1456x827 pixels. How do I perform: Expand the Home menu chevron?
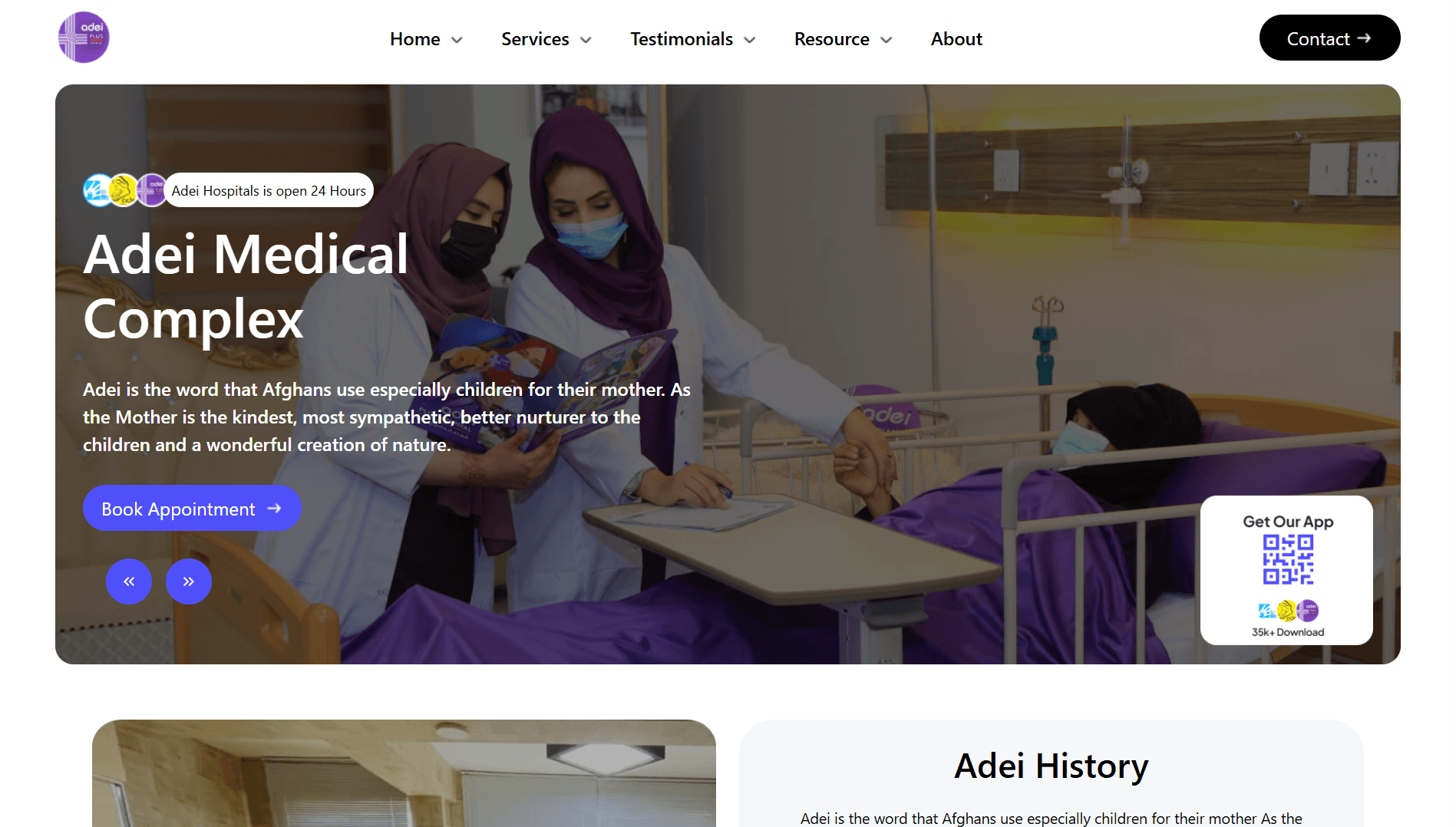click(457, 40)
